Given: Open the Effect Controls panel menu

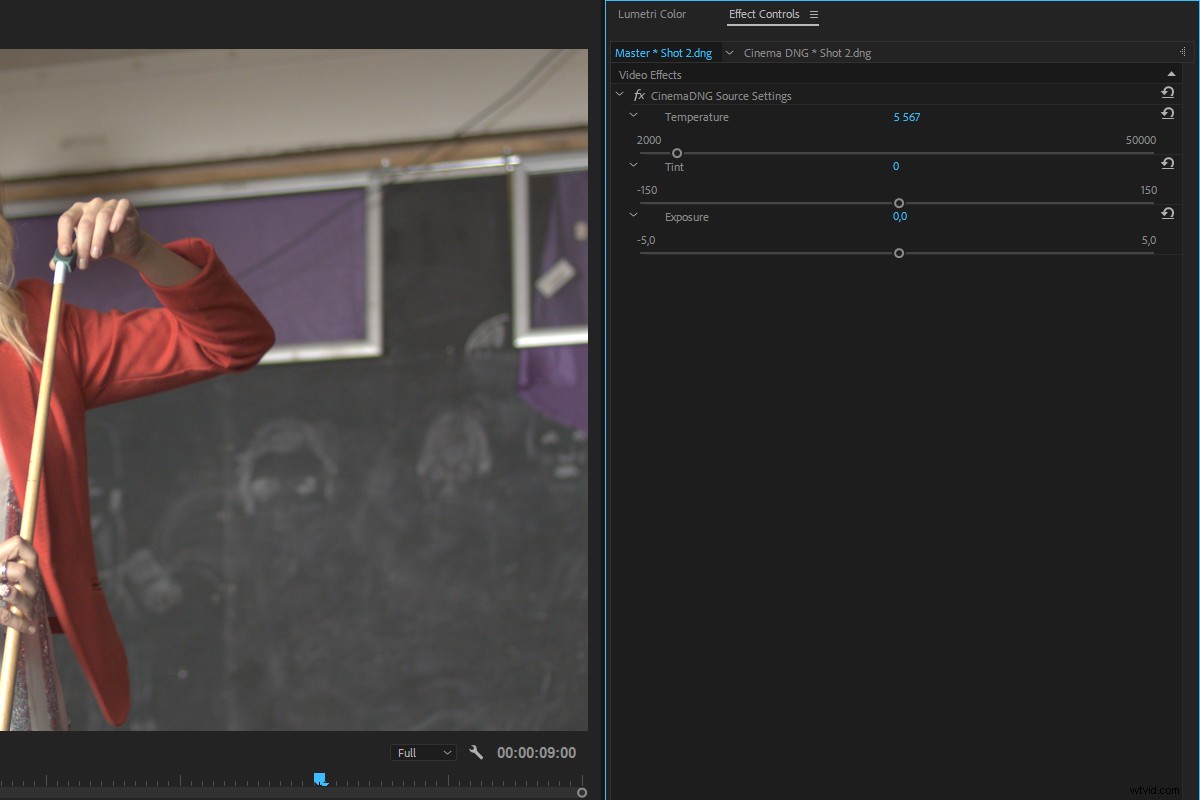Looking at the screenshot, I should pyautogui.click(x=813, y=14).
